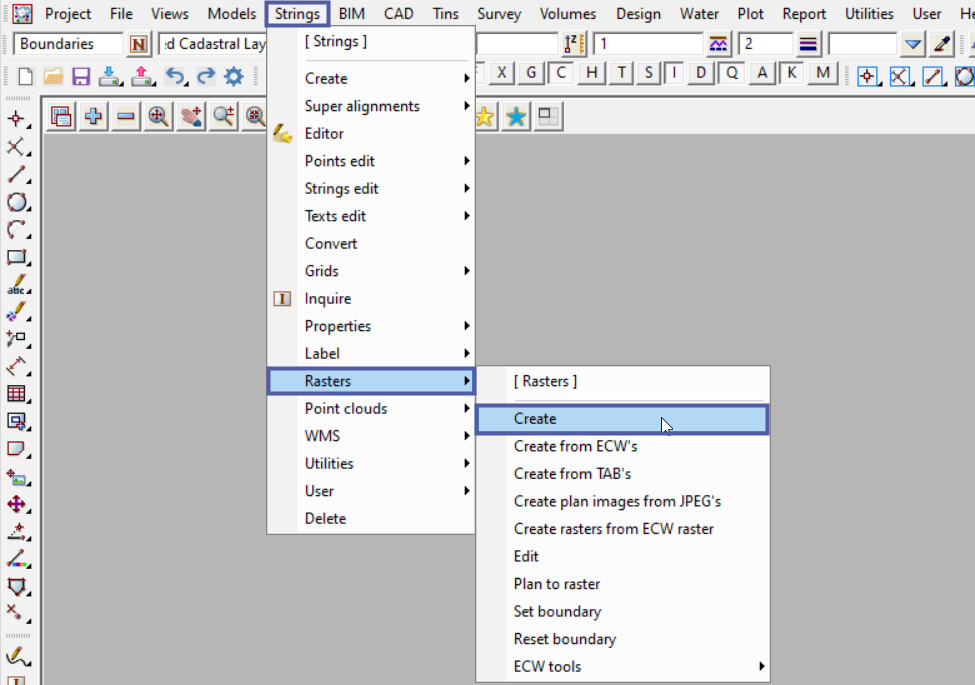
Task: Click the blue plus view button
Action: click(x=93, y=117)
